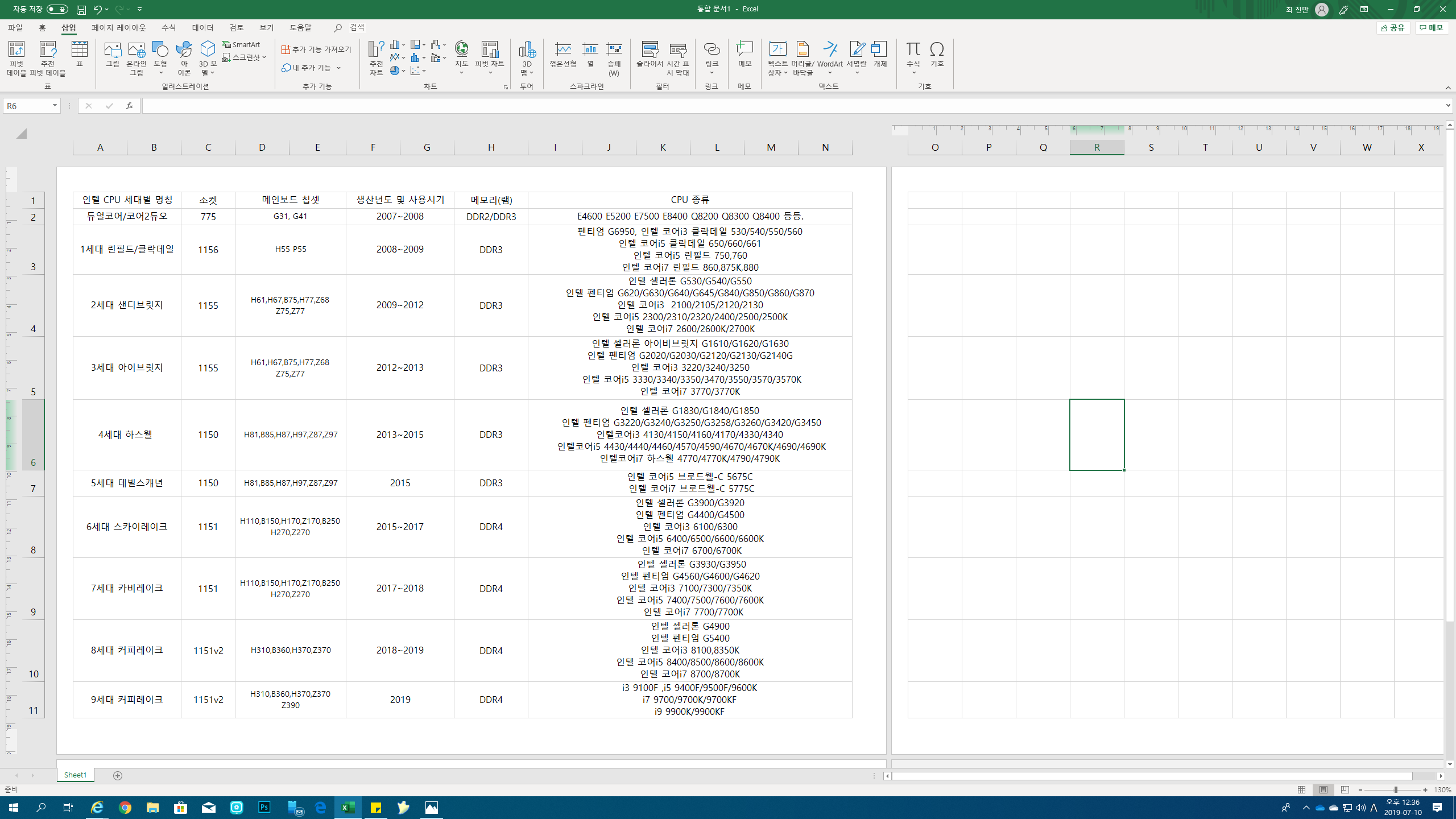1456x819 pixels.
Task: Click the Memo comments button
Action: 1432,27
